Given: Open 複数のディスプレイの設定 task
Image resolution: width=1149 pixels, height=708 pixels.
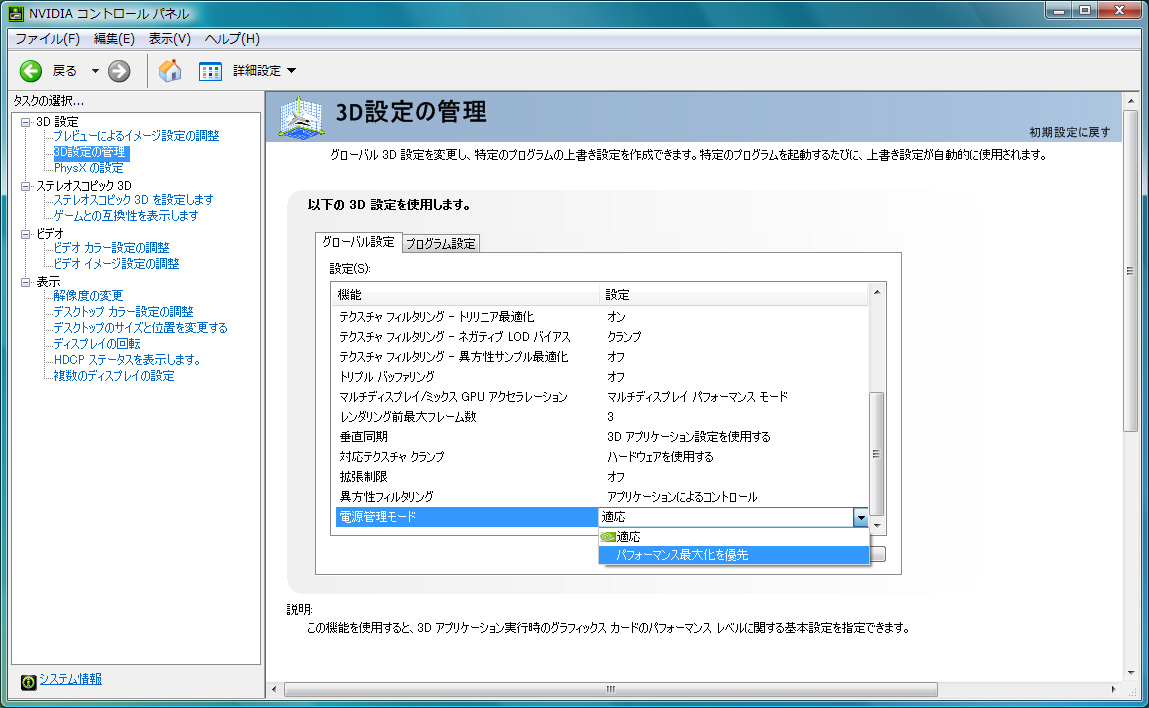Looking at the screenshot, I should click(x=114, y=377).
